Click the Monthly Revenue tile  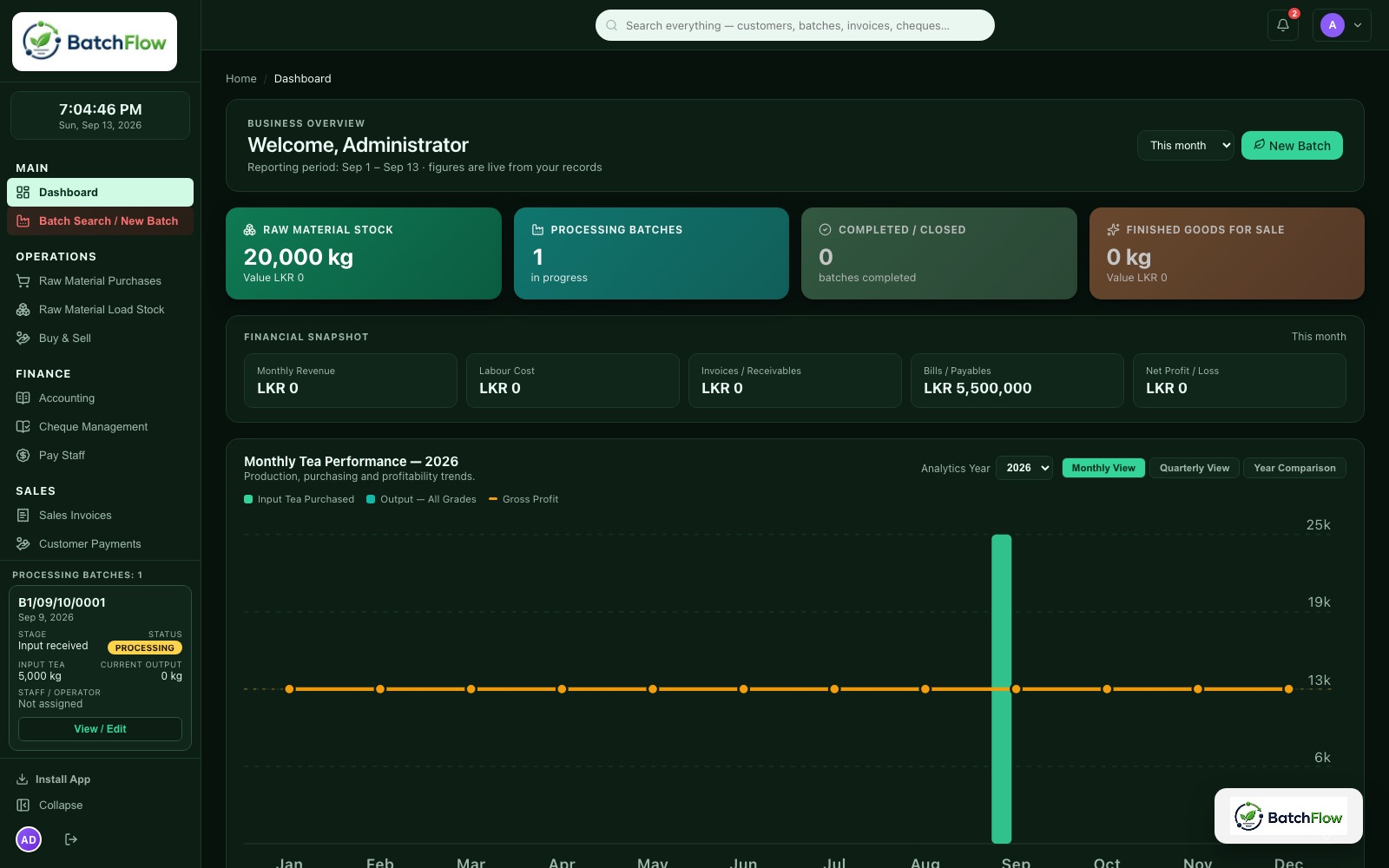point(351,380)
